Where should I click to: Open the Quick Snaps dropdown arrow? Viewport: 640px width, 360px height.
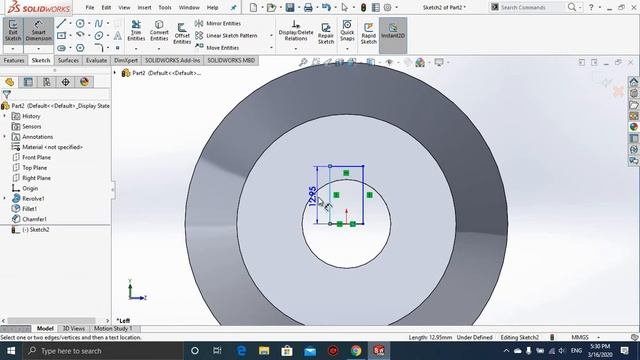347,49
